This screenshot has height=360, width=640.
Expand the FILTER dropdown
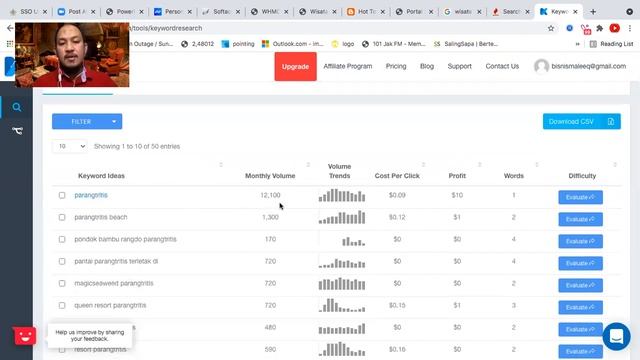point(87,122)
